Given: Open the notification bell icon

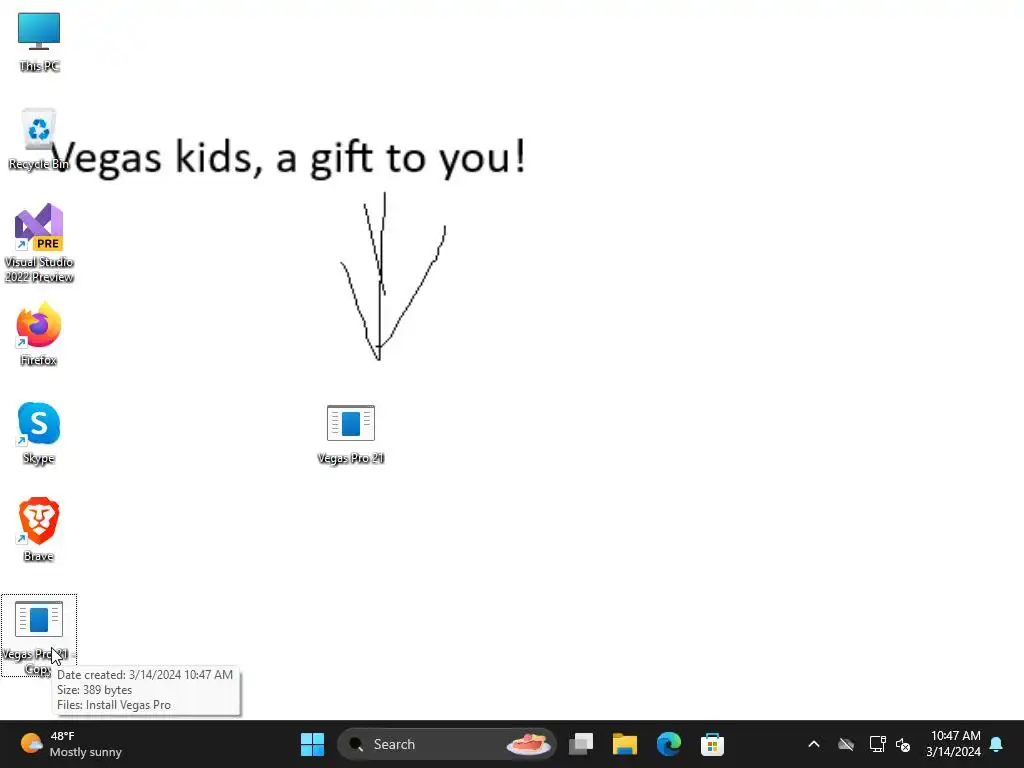Looking at the screenshot, I should (997, 744).
